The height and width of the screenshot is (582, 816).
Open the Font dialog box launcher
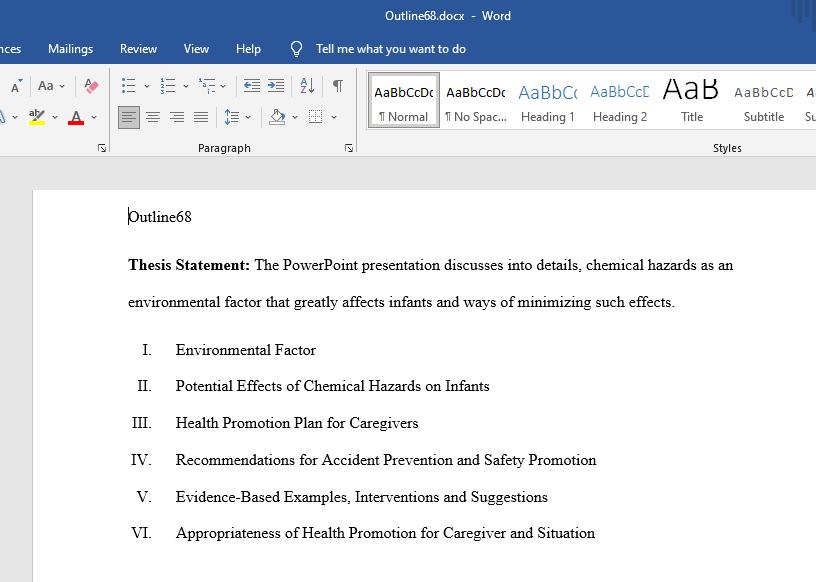click(x=101, y=148)
